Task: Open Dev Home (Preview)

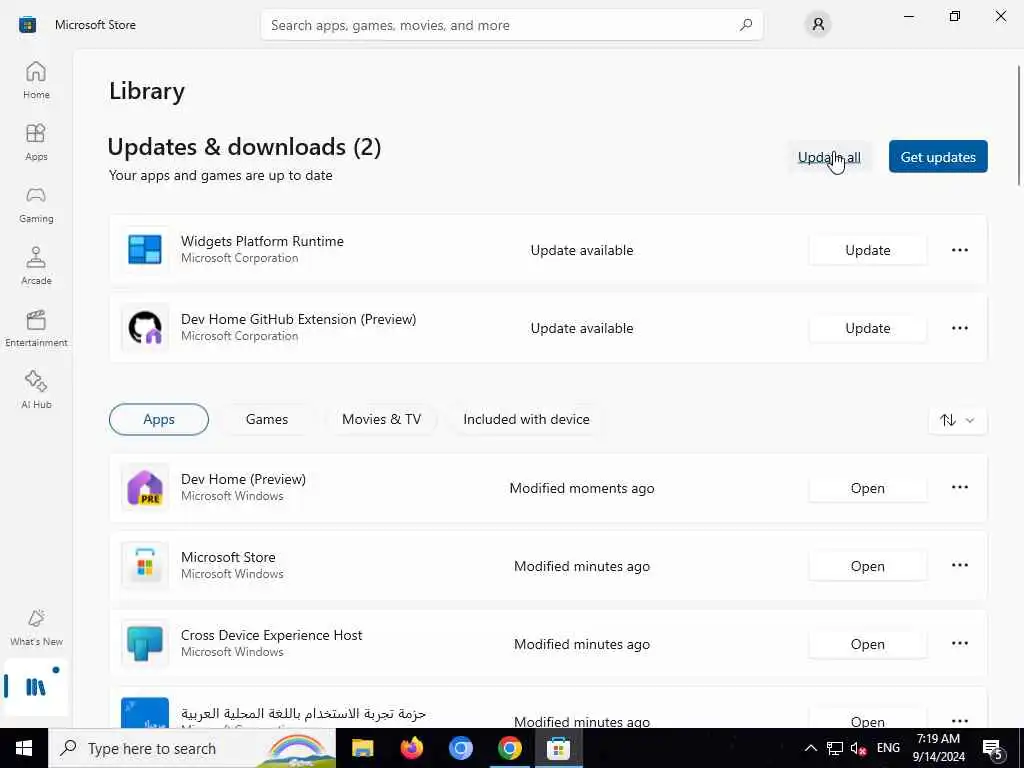Action: (867, 488)
